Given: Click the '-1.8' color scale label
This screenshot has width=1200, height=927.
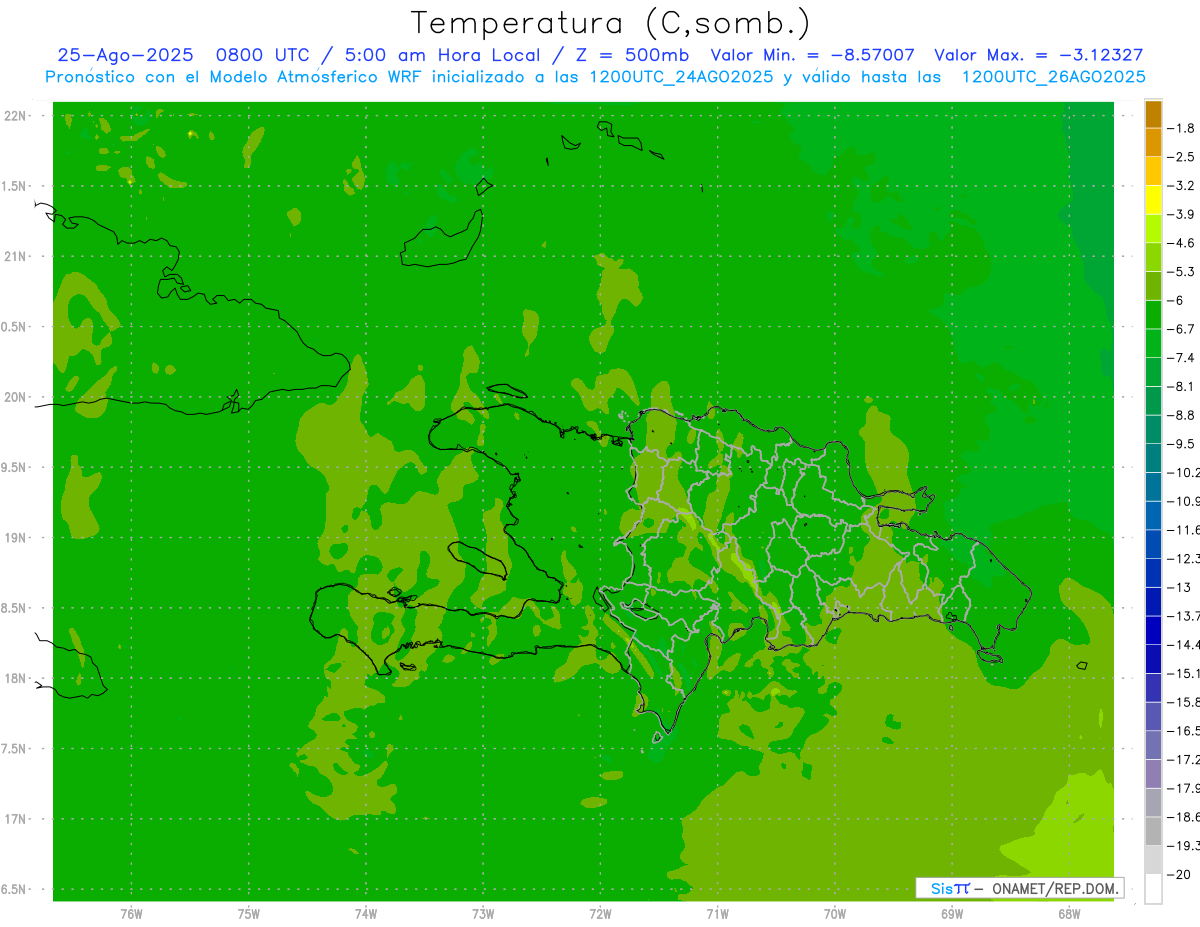Looking at the screenshot, I should pyautogui.click(x=1181, y=128).
